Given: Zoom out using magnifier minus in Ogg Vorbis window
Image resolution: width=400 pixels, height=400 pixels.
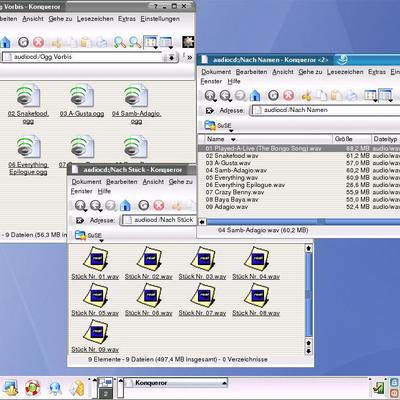Looking at the screenshot, I should 135,42.
